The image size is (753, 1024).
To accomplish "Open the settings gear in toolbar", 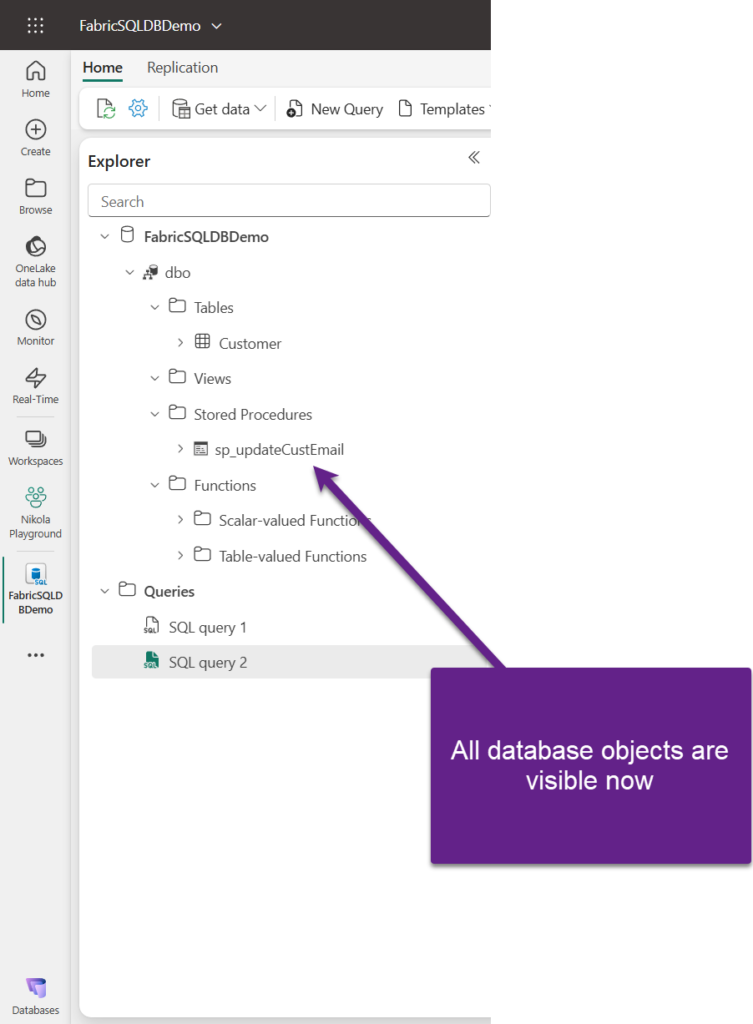I will 138,108.
